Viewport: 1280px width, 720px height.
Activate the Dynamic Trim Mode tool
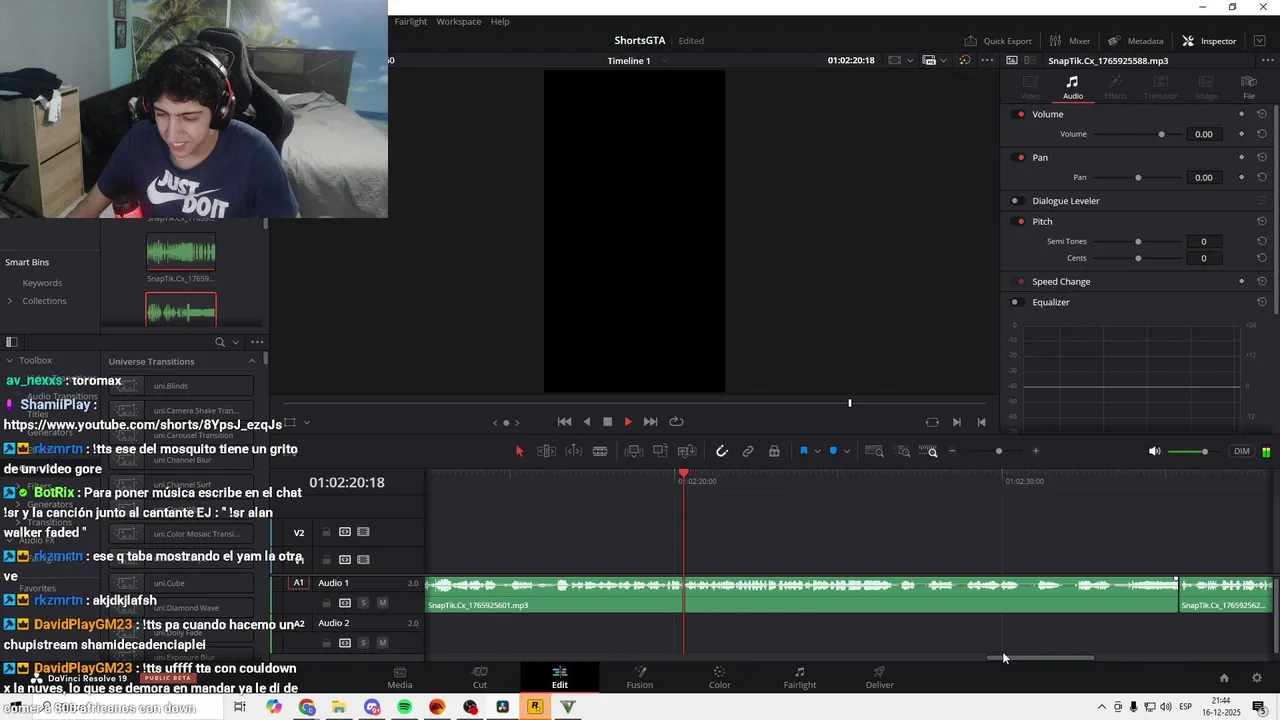point(573,452)
